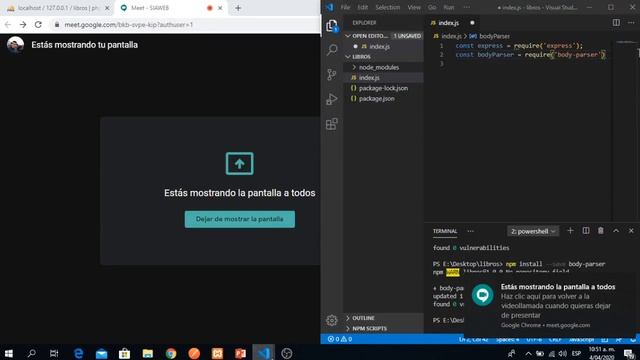Click the split editor icon
The height and width of the screenshot is (360, 640).
click(x=616, y=23)
